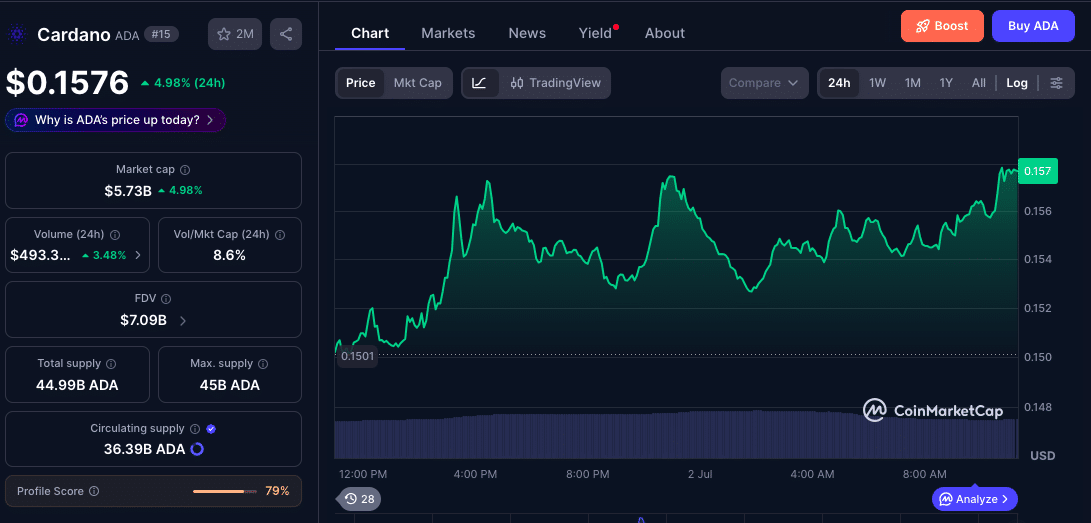Expand Volume (24h) details chevron
Viewport: 1091px width, 523px height.
[x=138, y=255]
